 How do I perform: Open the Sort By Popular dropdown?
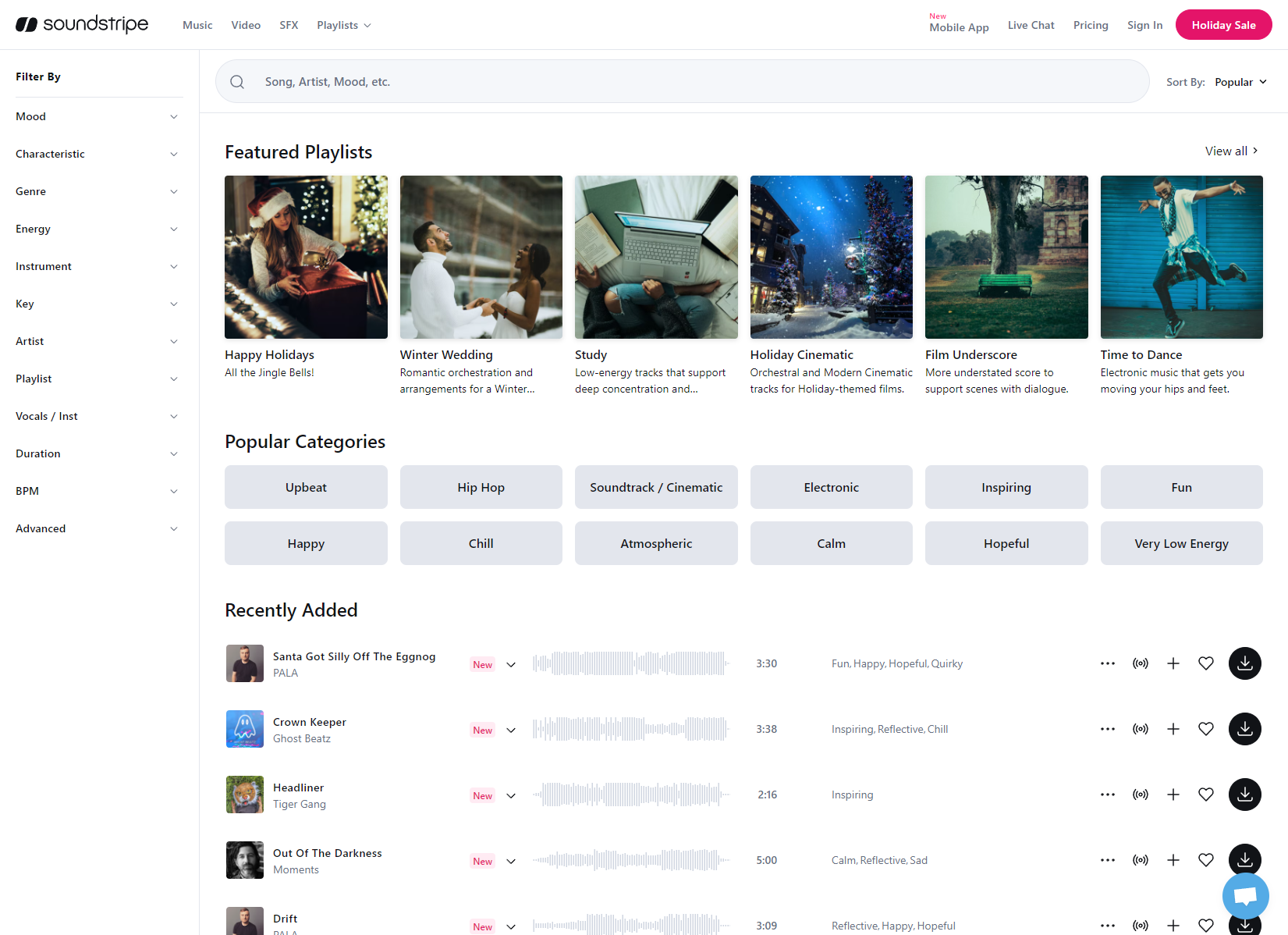1240,82
